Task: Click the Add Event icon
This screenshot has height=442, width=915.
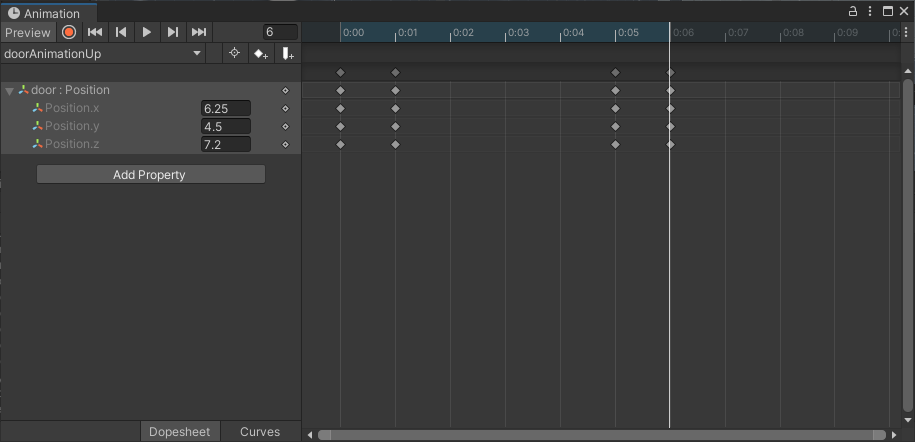Action: coord(287,53)
